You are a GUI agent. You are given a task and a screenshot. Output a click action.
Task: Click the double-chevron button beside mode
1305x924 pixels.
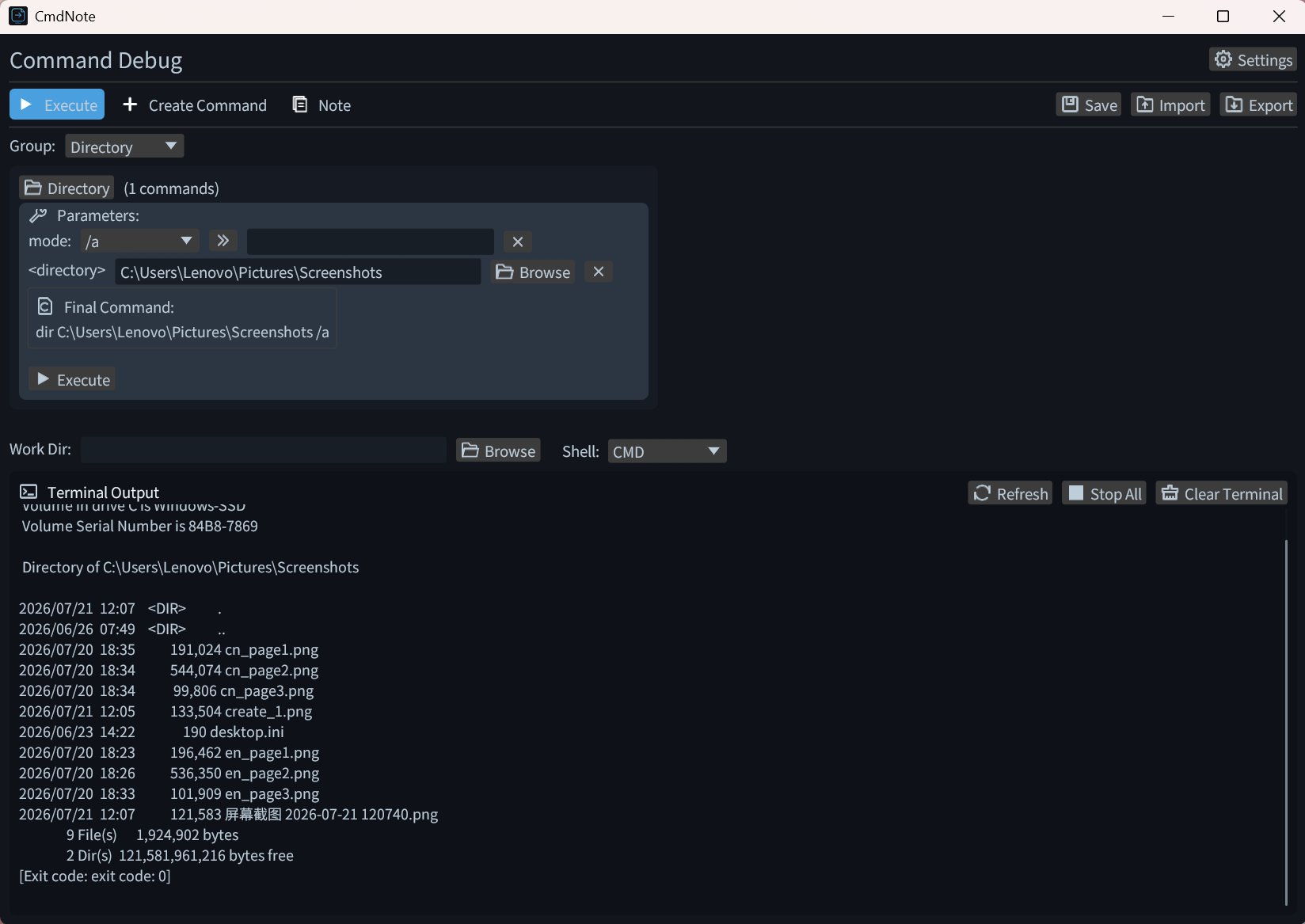[x=223, y=241]
